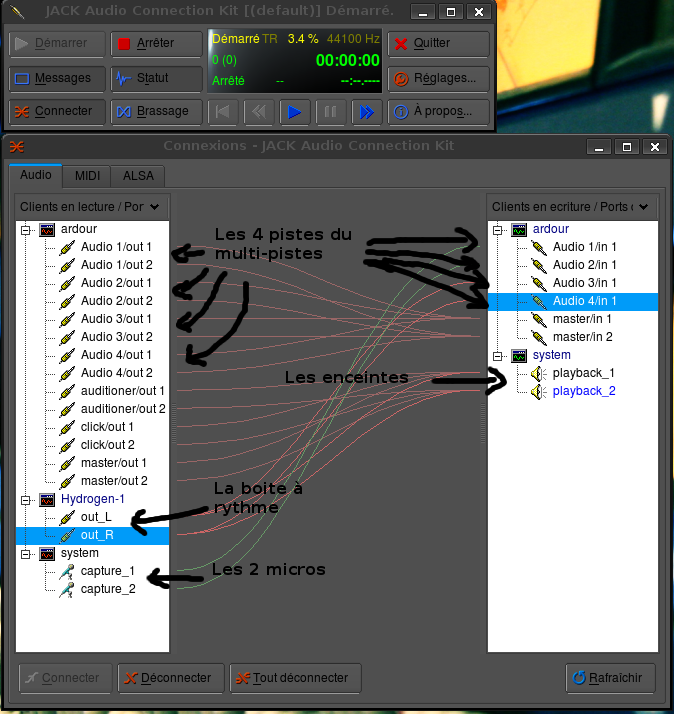Switch to the MIDI tab
The height and width of the screenshot is (714, 674).
[x=87, y=176]
